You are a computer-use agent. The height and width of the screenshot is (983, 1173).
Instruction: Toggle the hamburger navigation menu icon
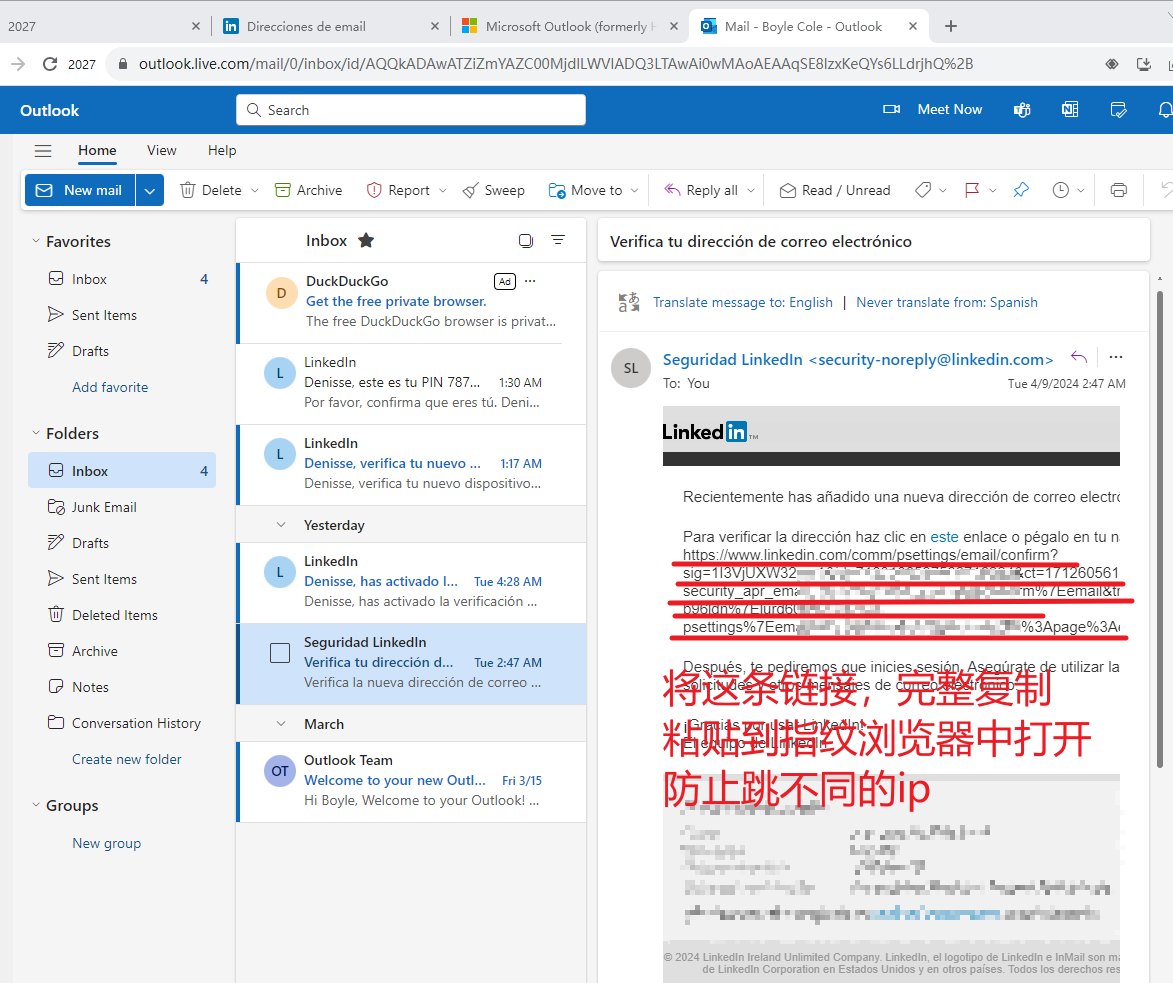tap(43, 151)
